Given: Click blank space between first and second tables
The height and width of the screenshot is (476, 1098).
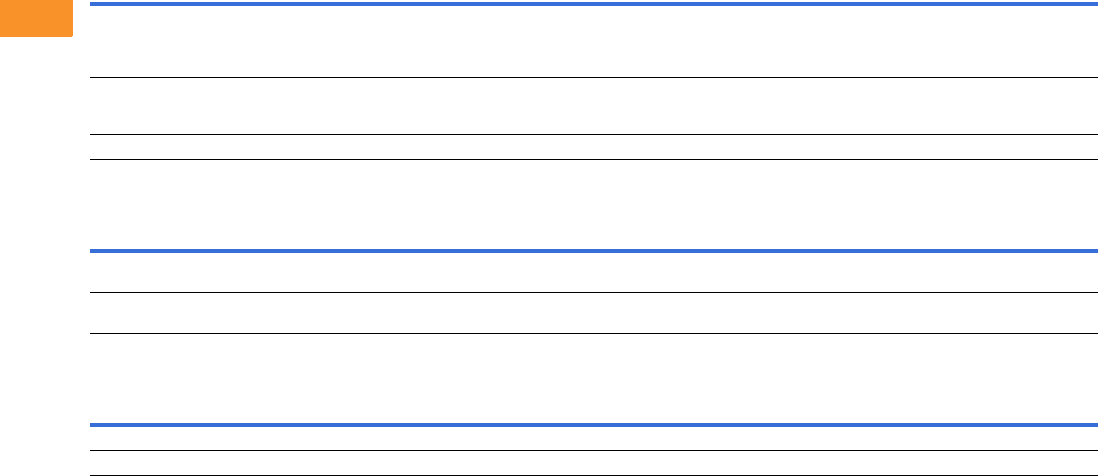Looking at the screenshot, I should click(x=594, y=204).
